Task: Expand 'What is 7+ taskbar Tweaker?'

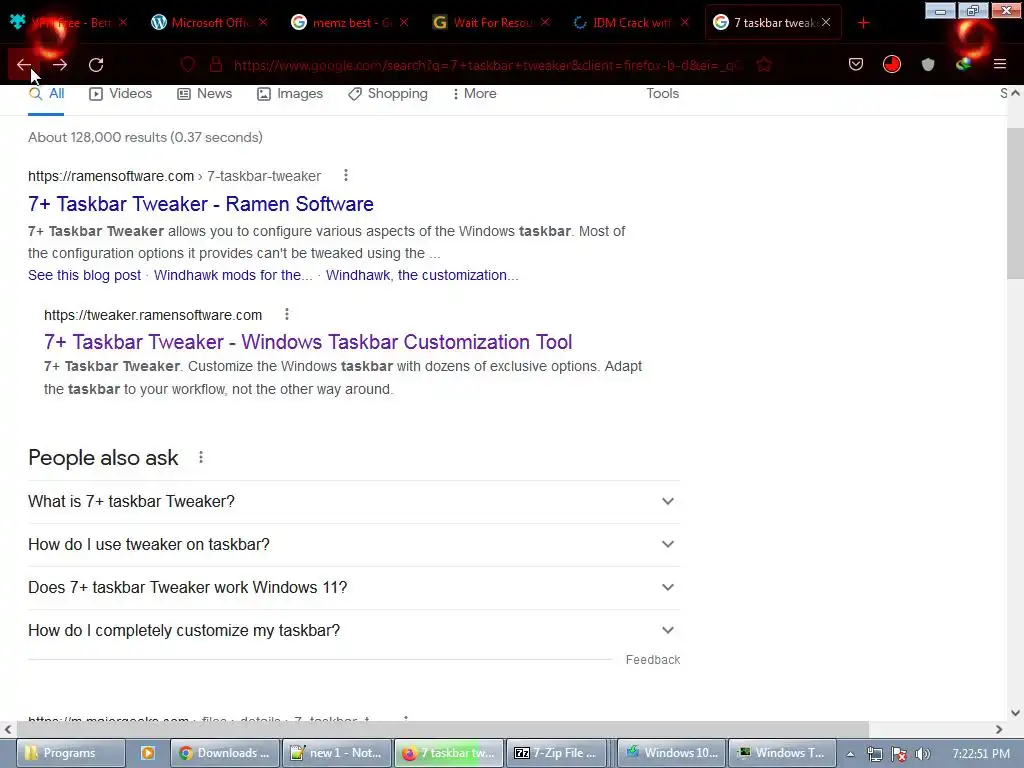Action: [x=353, y=502]
